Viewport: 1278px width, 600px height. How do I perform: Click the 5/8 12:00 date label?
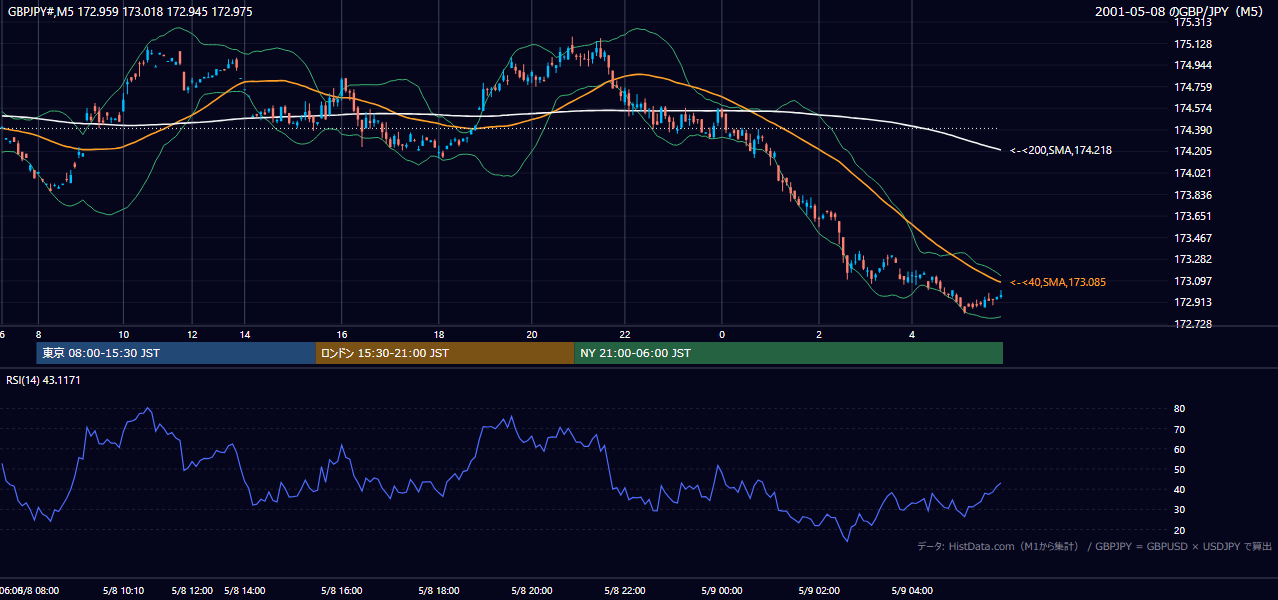(192, 590)
